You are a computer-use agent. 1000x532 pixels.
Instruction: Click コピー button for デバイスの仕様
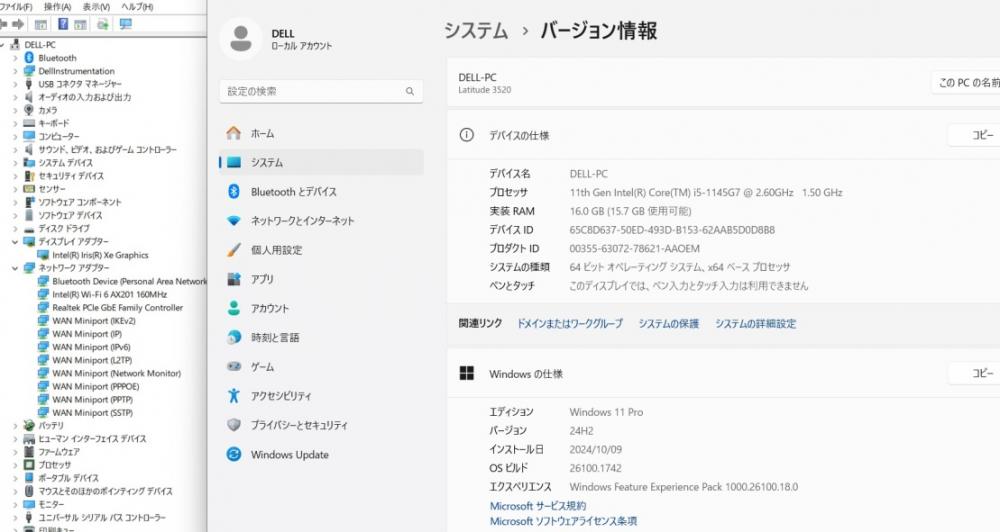976,135
